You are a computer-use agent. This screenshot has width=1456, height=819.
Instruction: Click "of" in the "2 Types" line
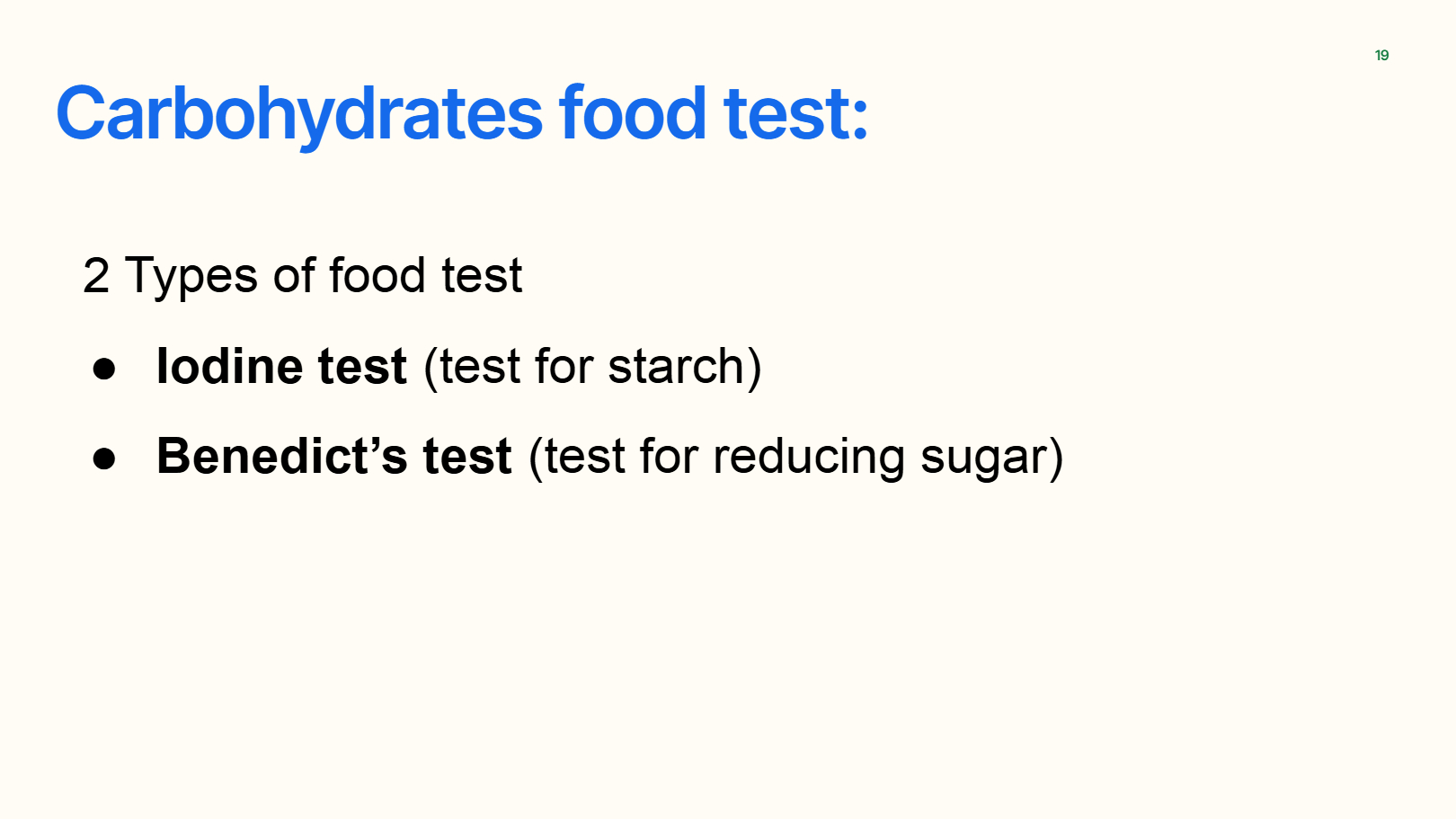coord(294,276)
